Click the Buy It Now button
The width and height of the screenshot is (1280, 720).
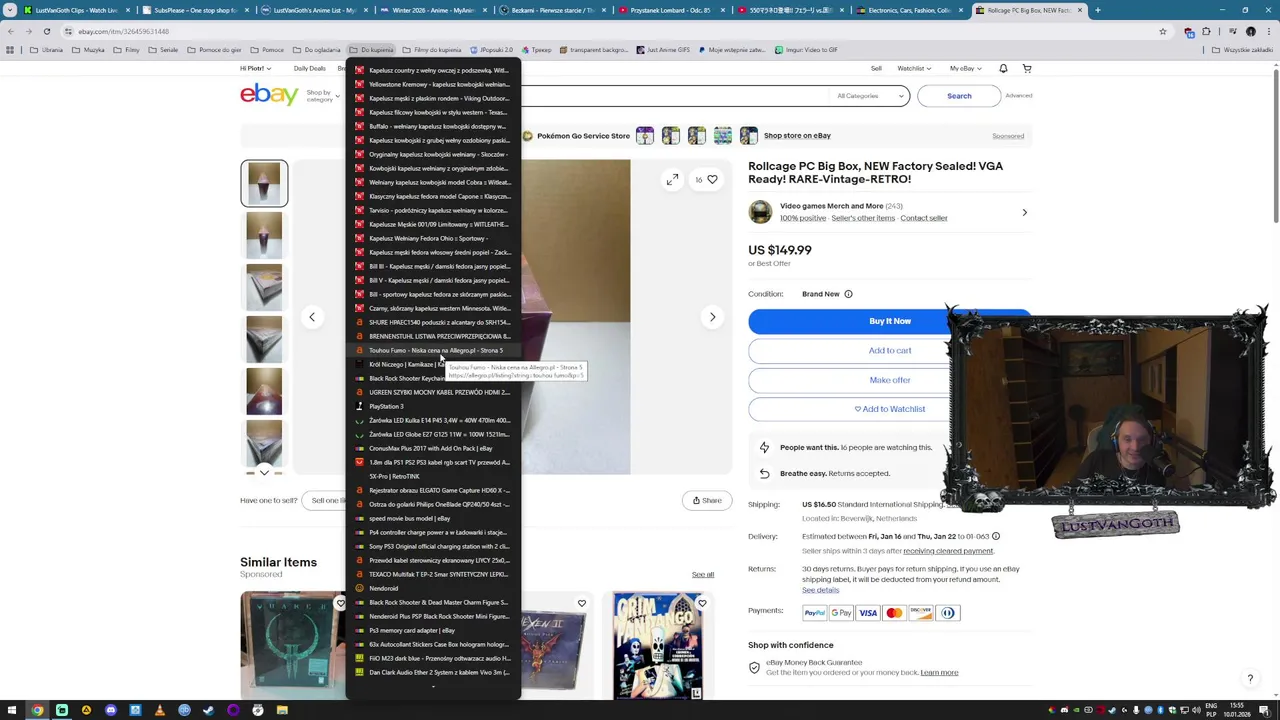click(x=889, y=321)
